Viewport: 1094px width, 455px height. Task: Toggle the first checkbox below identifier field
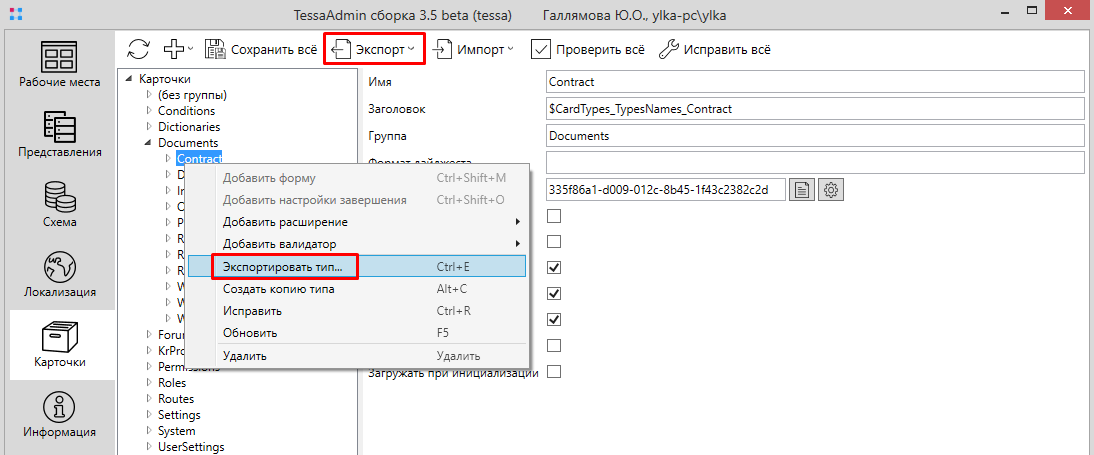coord(554,216)
